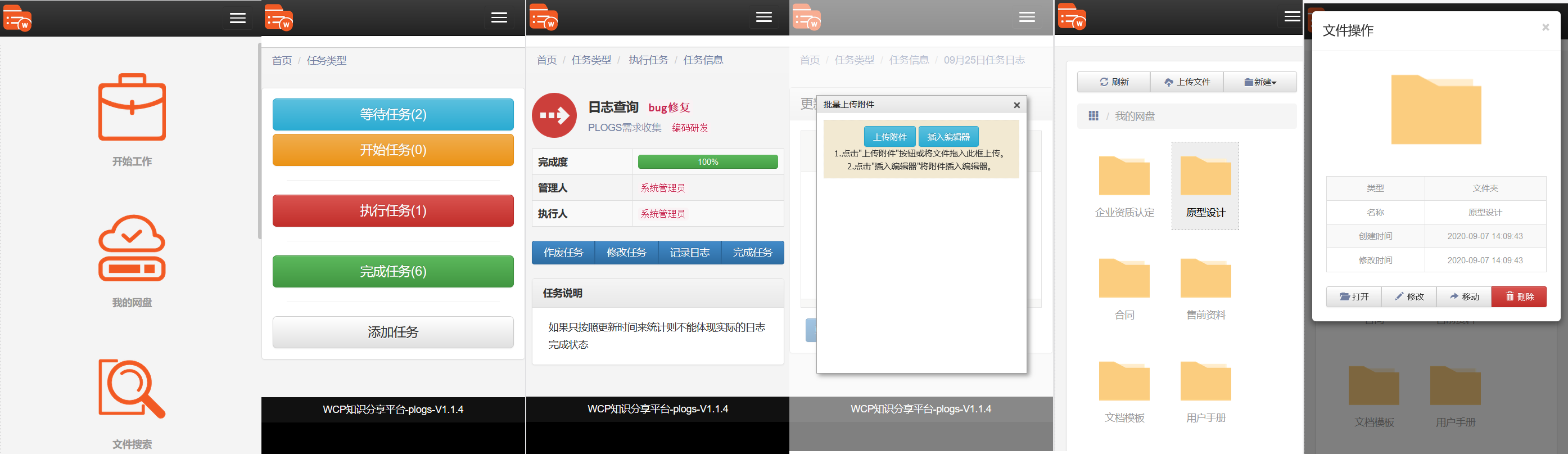This screenshot has width=1568, height=454.
Task: Click 系统管理员 in the 执行人 row
Action: click(663, 214)
